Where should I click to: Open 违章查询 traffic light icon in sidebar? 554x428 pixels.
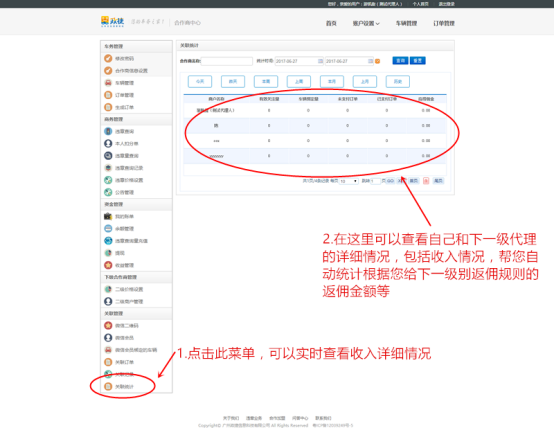click(x=108, y=131)
